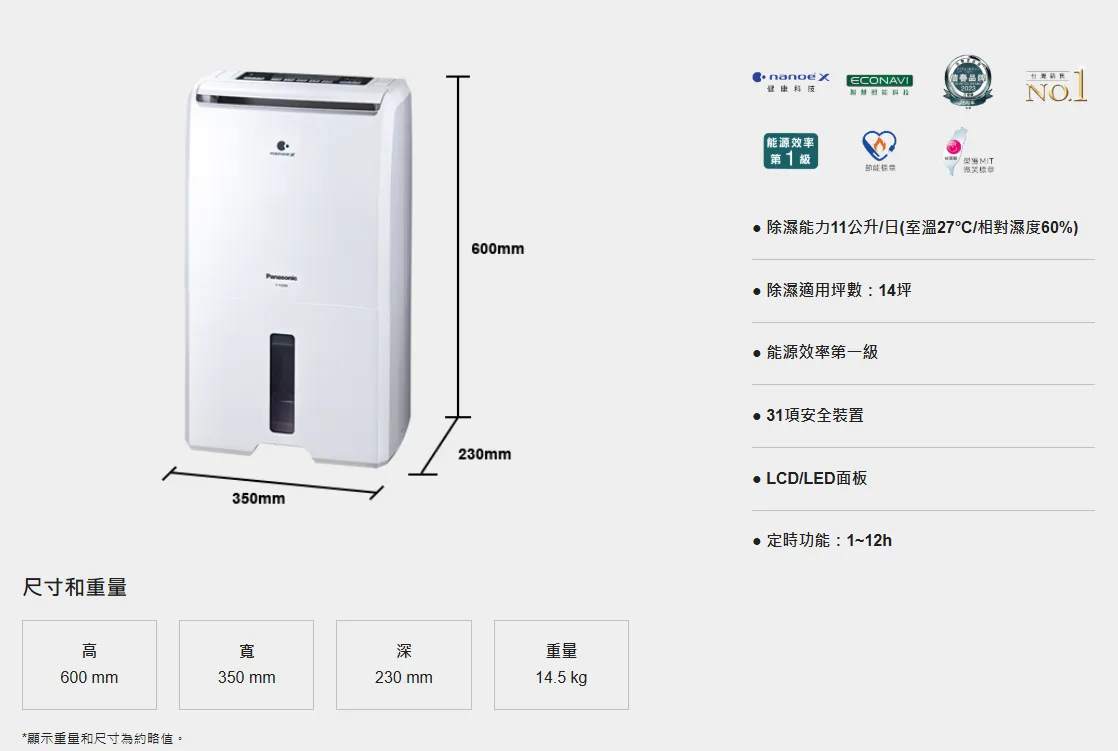Select the 深 230 mm dimension box
The image size is (1118, 751).
pos(404,665)
